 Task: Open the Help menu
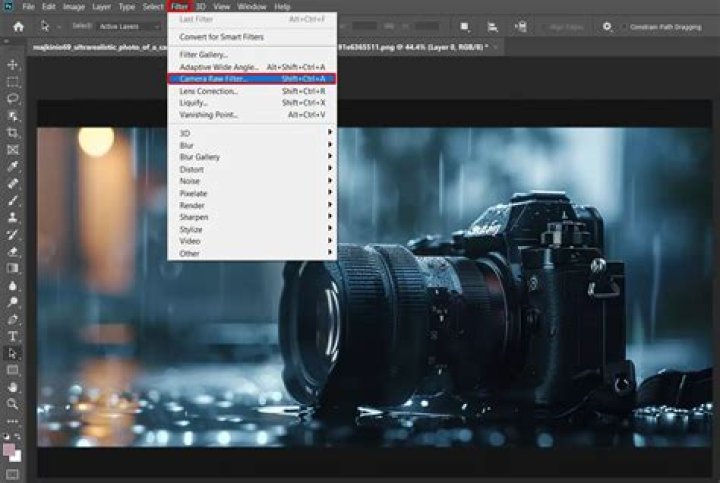click(282, 7)
